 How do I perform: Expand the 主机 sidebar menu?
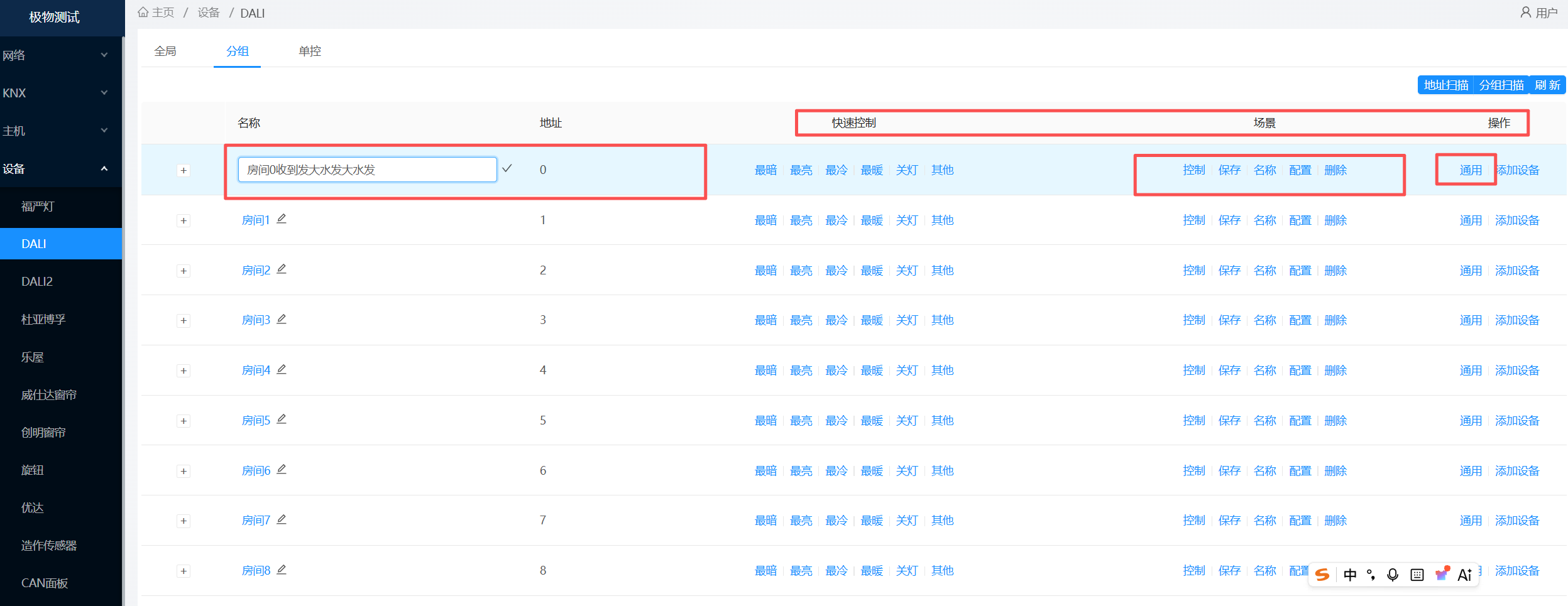click(61, 131)
